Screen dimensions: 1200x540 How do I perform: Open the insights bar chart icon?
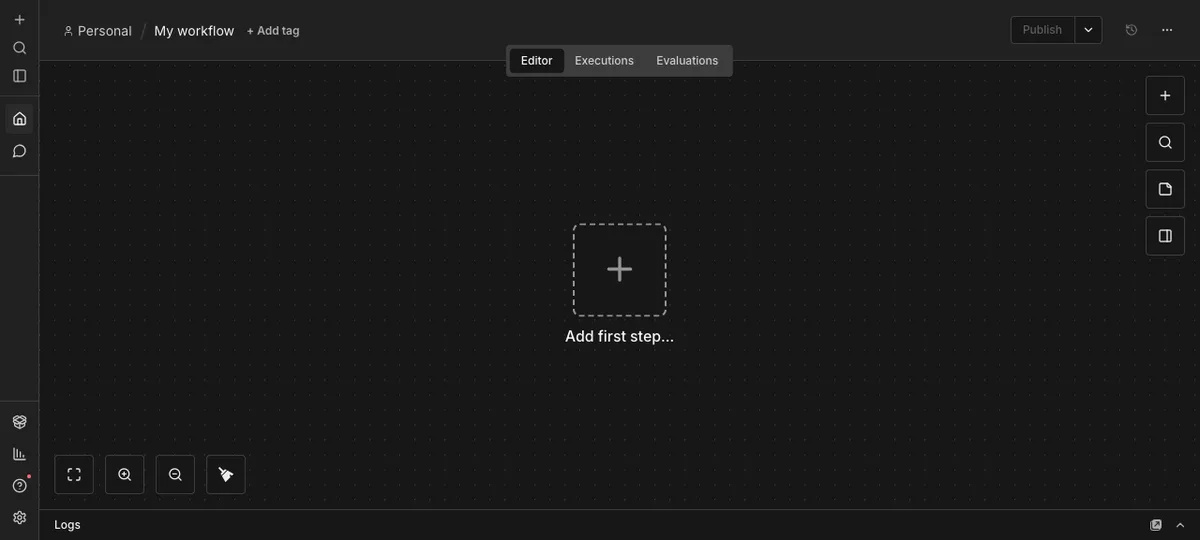pos(19,454)
